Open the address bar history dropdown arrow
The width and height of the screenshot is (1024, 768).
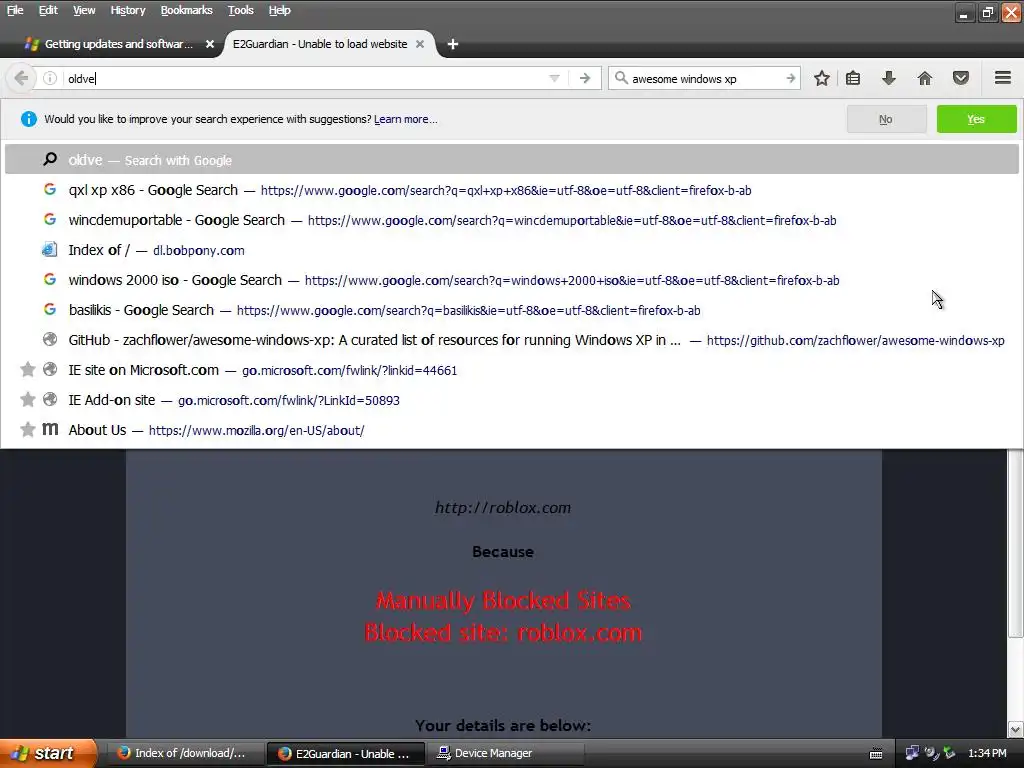click(554, 78)
